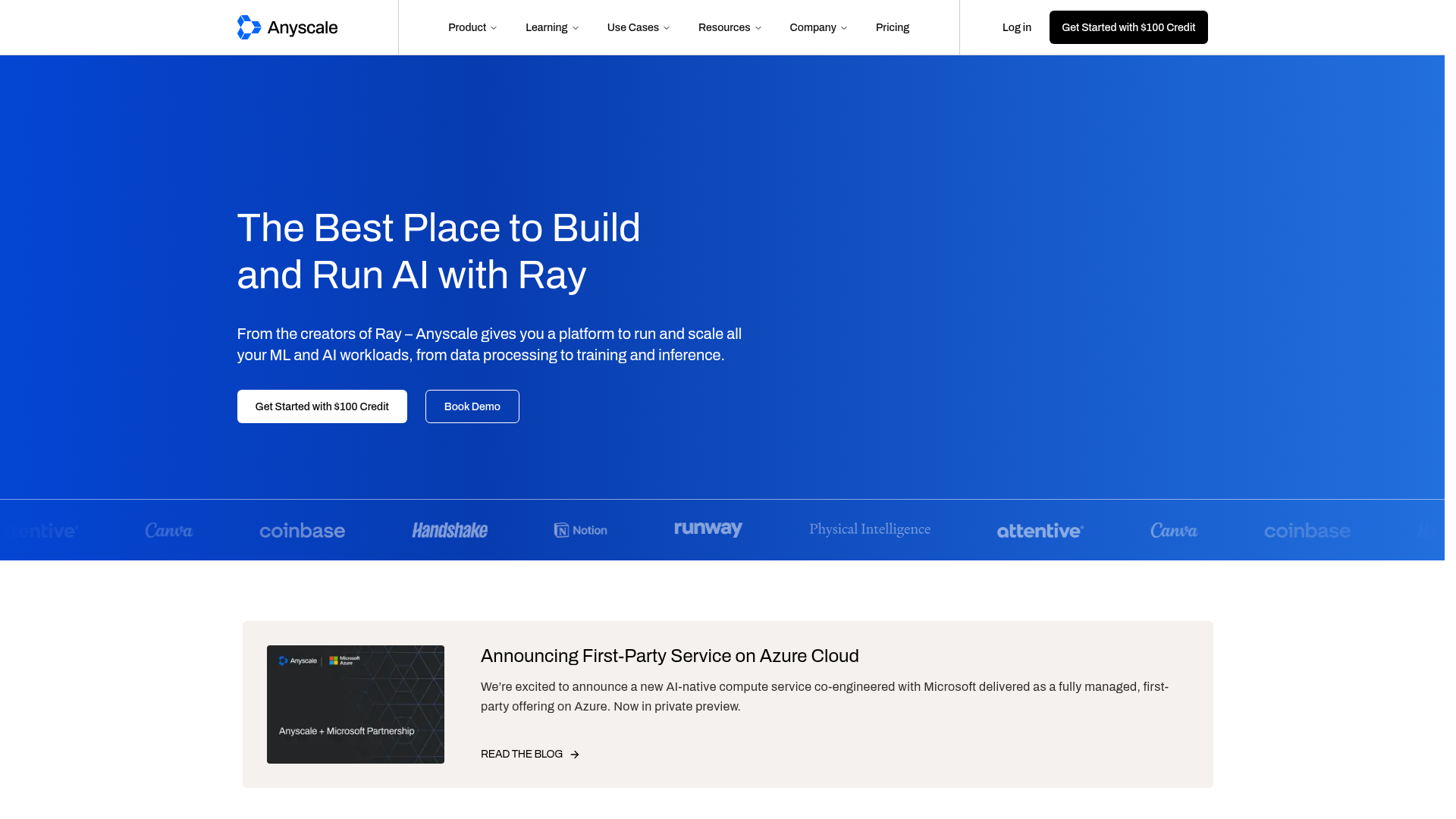
Task: Click the attentive logo
Action: click(1040, 530)
